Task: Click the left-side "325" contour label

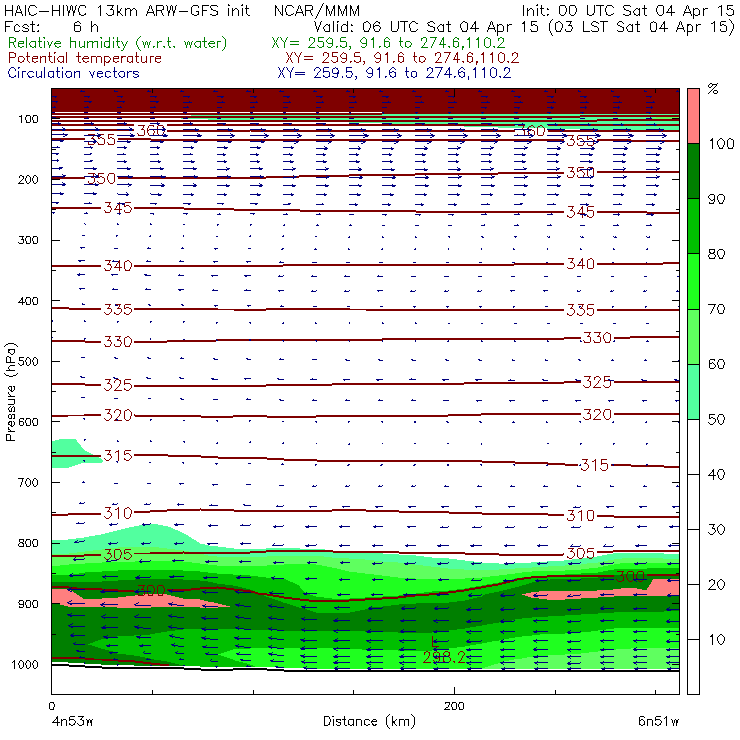Action: (118, 385)
